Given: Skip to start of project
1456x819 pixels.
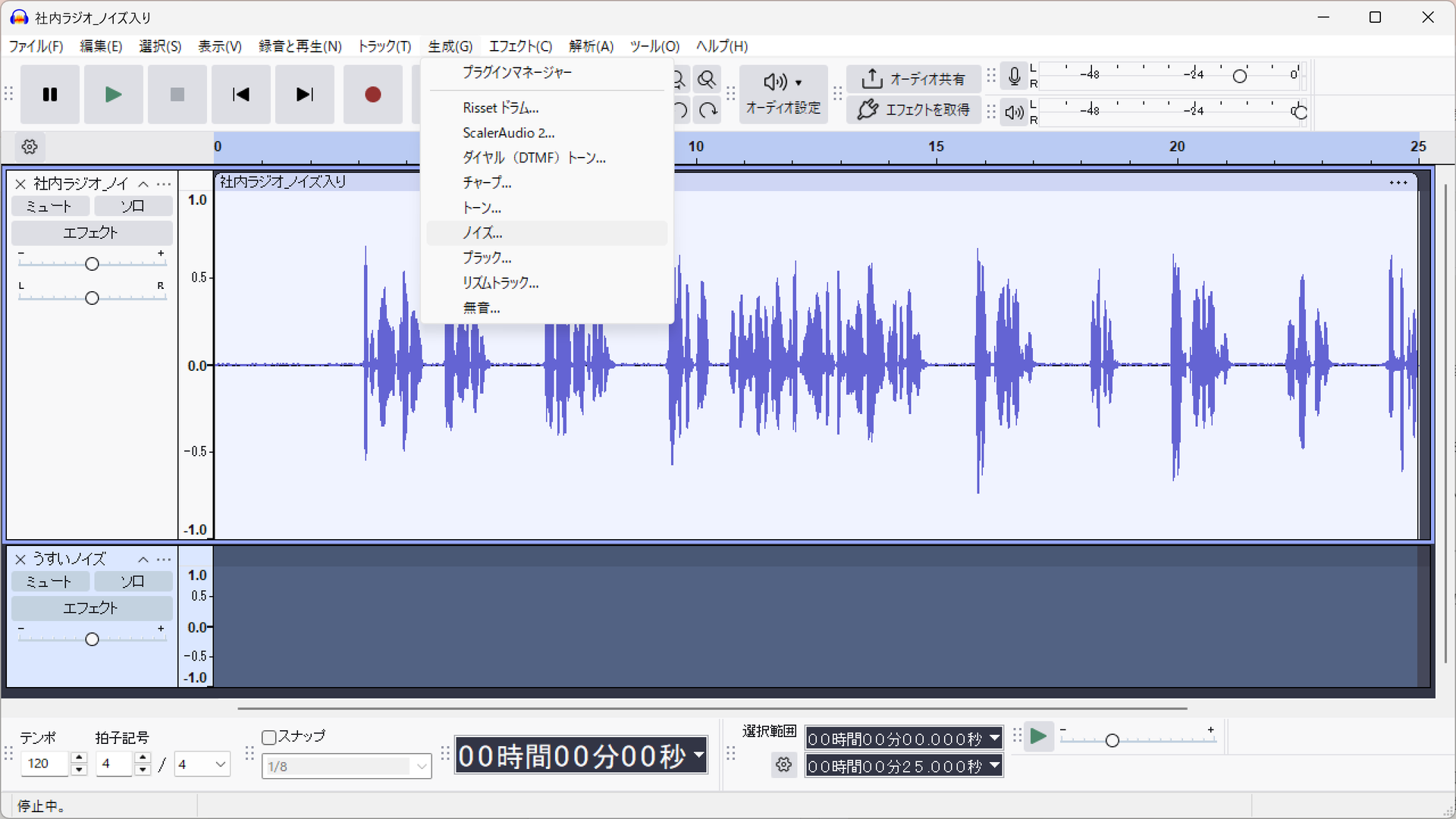Looking at the screenshot, I should click(x=241, y=95).
